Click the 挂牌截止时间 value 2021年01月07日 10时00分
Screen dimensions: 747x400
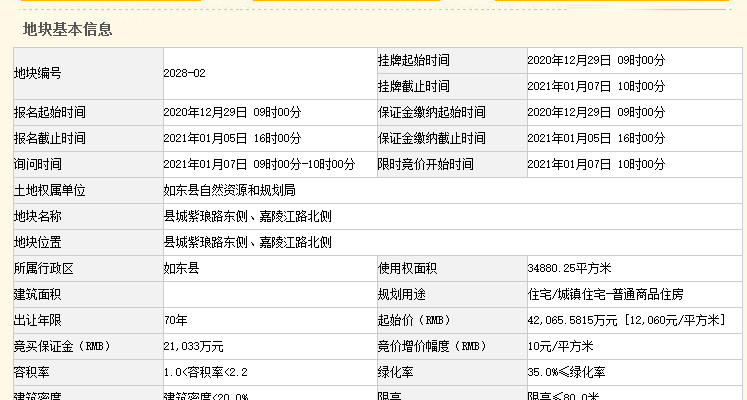[x=595, y=87]
